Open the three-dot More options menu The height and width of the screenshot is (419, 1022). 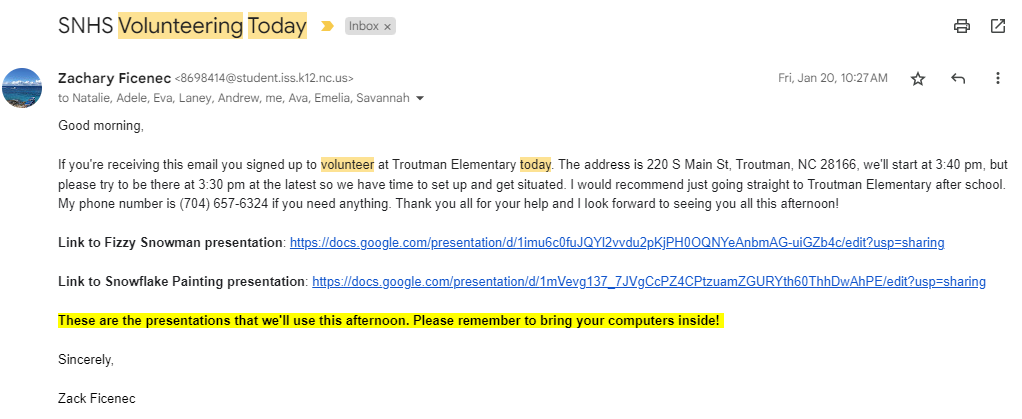996,79
